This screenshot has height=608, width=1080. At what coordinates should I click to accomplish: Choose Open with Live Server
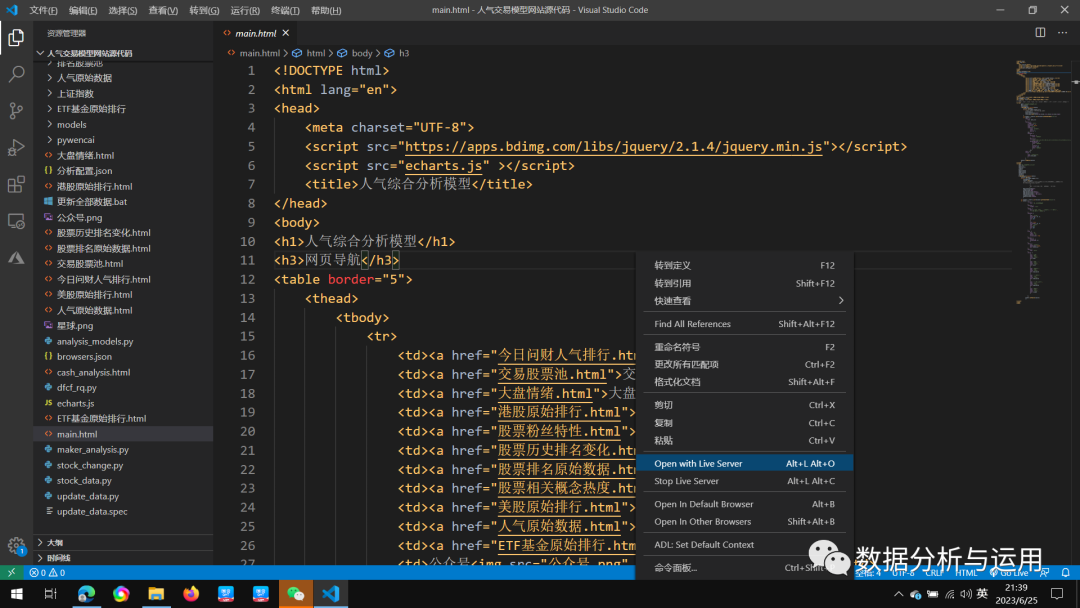(x=744, y=463)
